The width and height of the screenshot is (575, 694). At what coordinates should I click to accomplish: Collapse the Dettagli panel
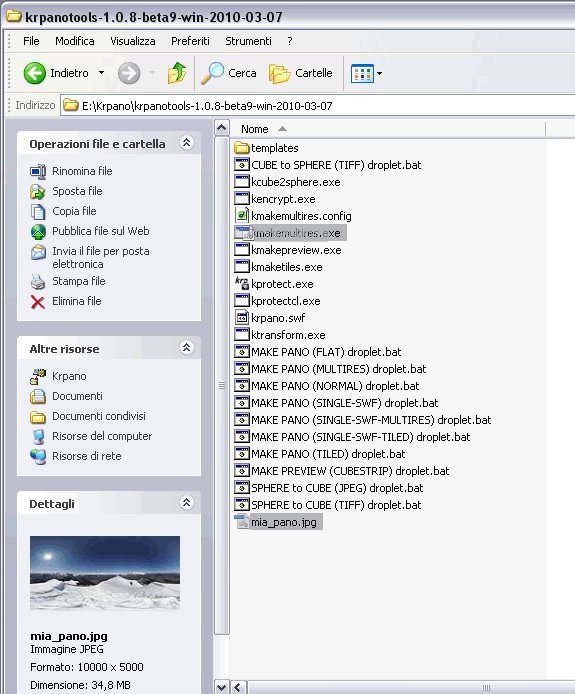pyautogui.click(x=186, y=502)
